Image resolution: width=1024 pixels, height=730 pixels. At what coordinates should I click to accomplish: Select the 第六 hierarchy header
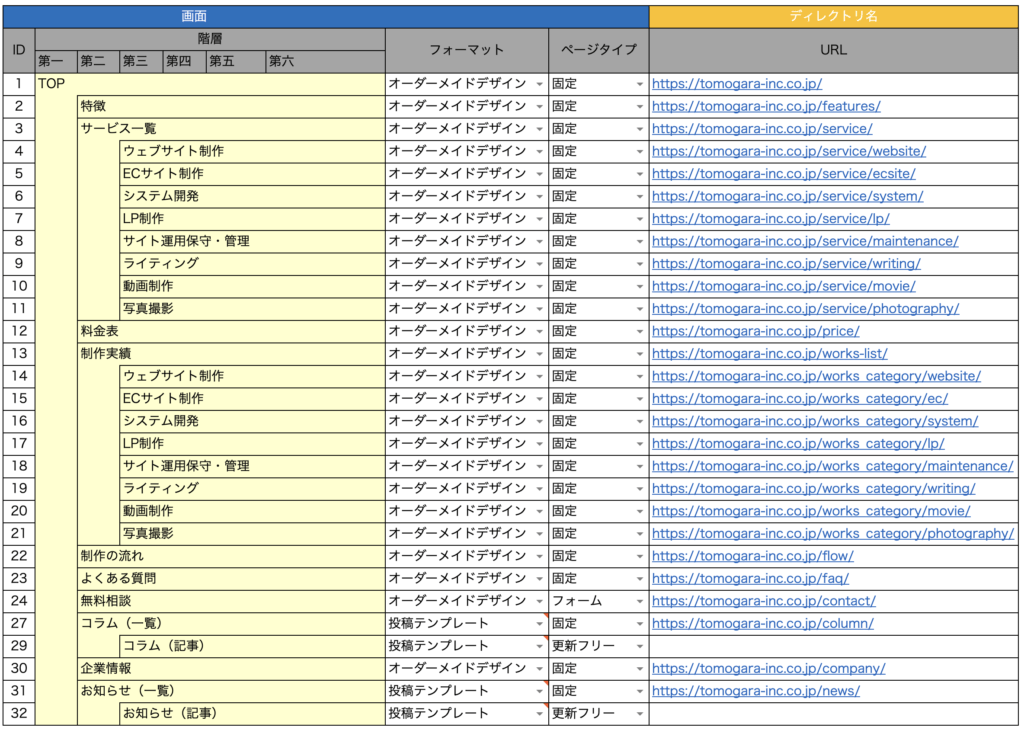325,61
